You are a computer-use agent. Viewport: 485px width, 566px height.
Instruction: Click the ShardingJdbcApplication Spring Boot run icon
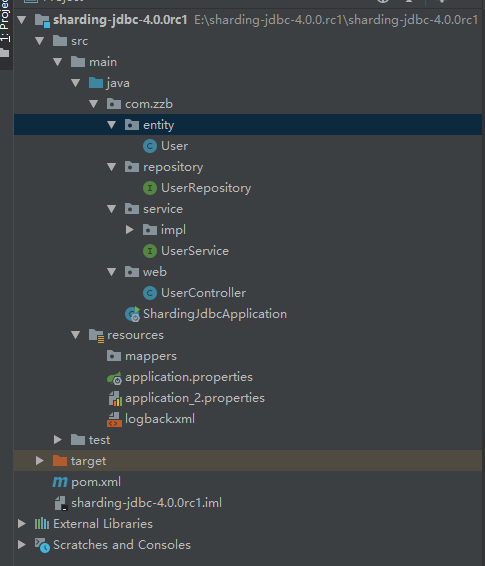132,314
